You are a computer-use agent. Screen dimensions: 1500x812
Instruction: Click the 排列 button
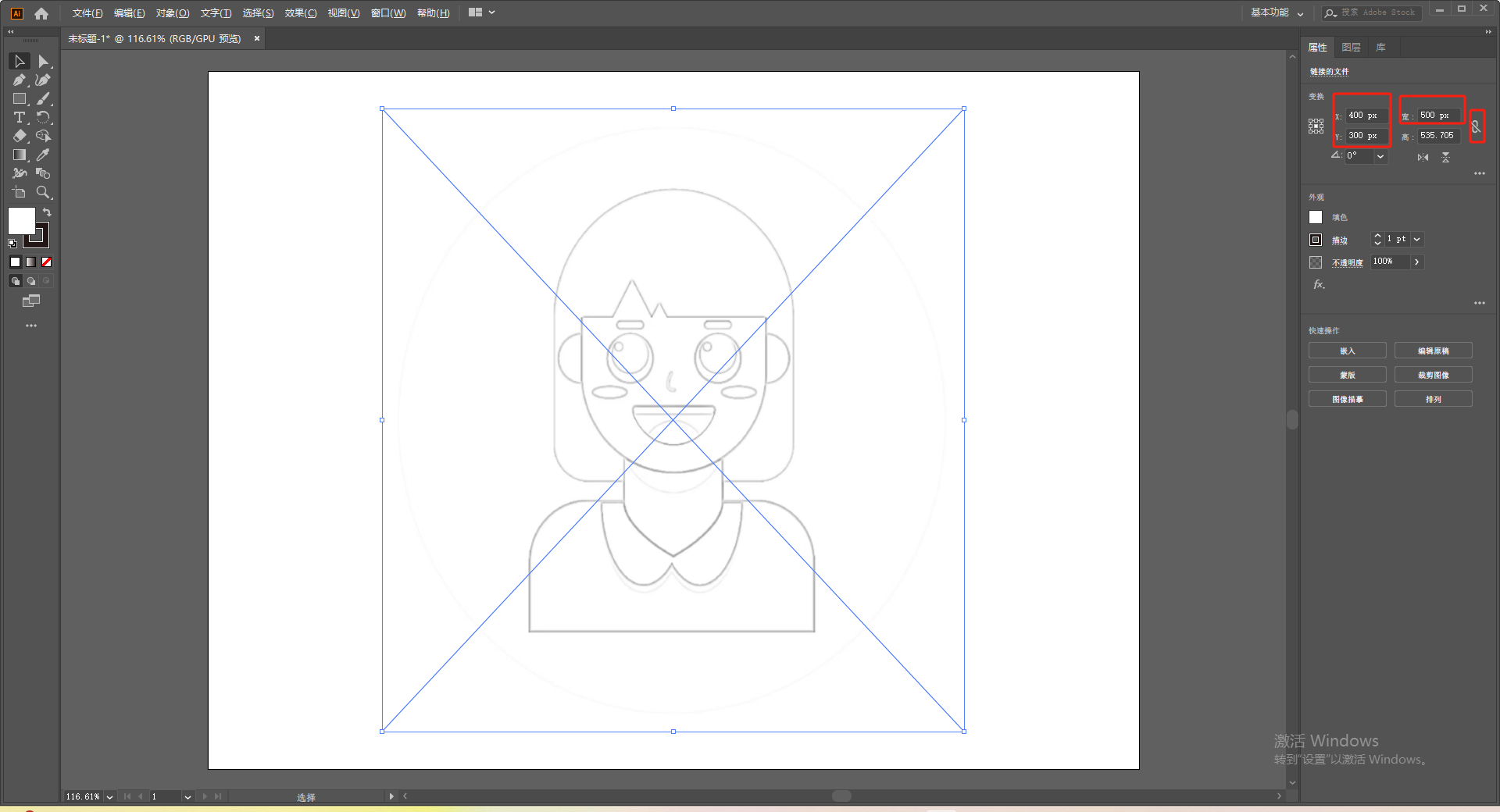[1434, 400]
